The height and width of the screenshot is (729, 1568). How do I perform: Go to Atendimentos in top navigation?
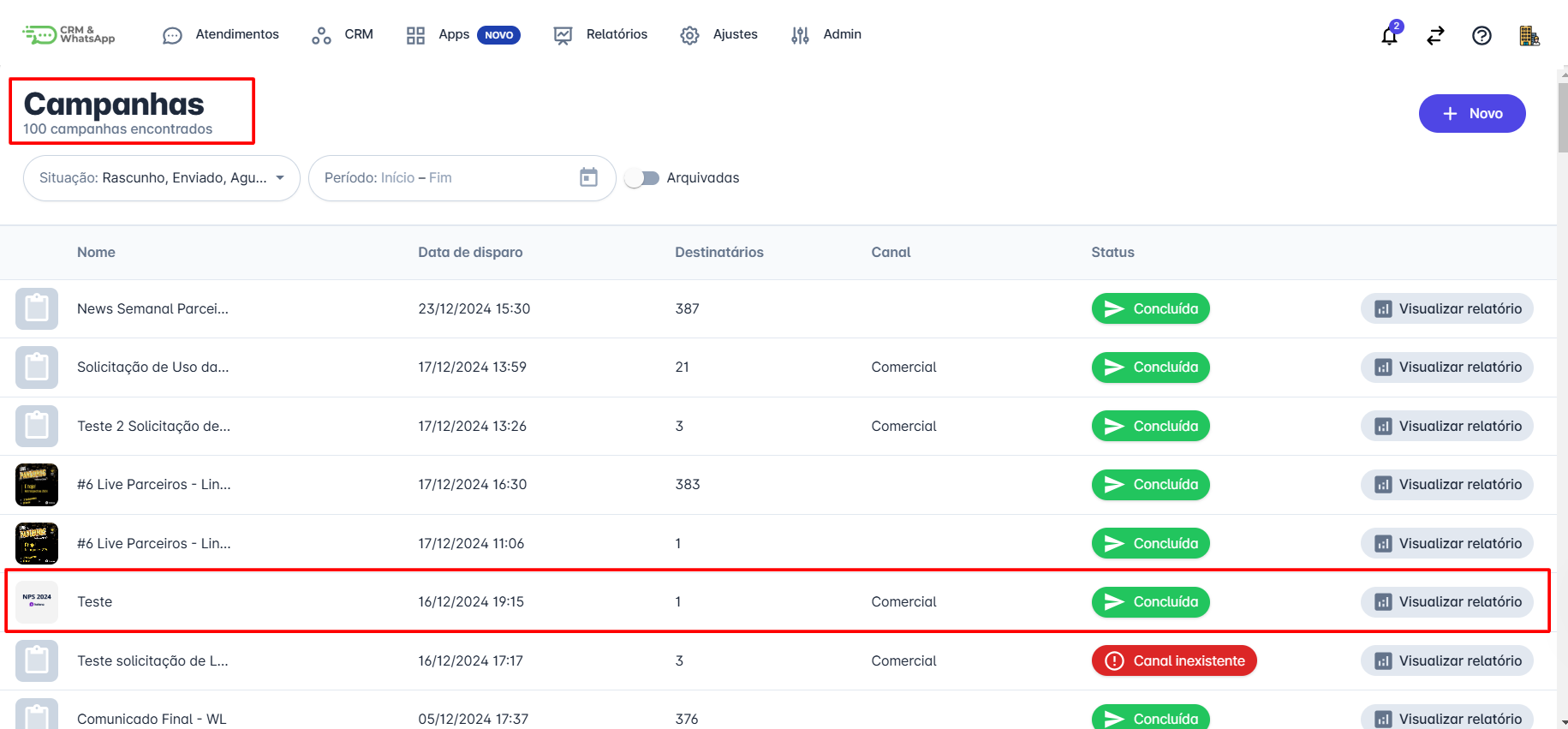tap(221, 34)
